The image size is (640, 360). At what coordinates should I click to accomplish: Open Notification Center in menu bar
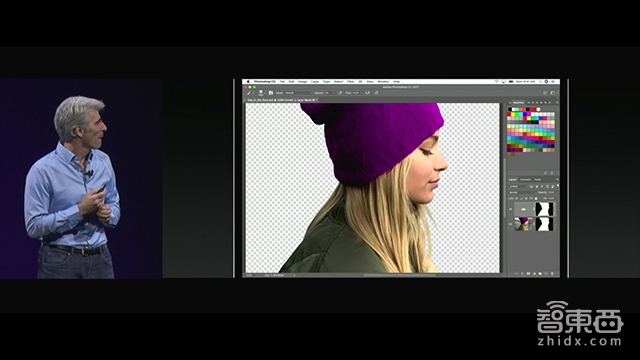click(x=553, y=82)
